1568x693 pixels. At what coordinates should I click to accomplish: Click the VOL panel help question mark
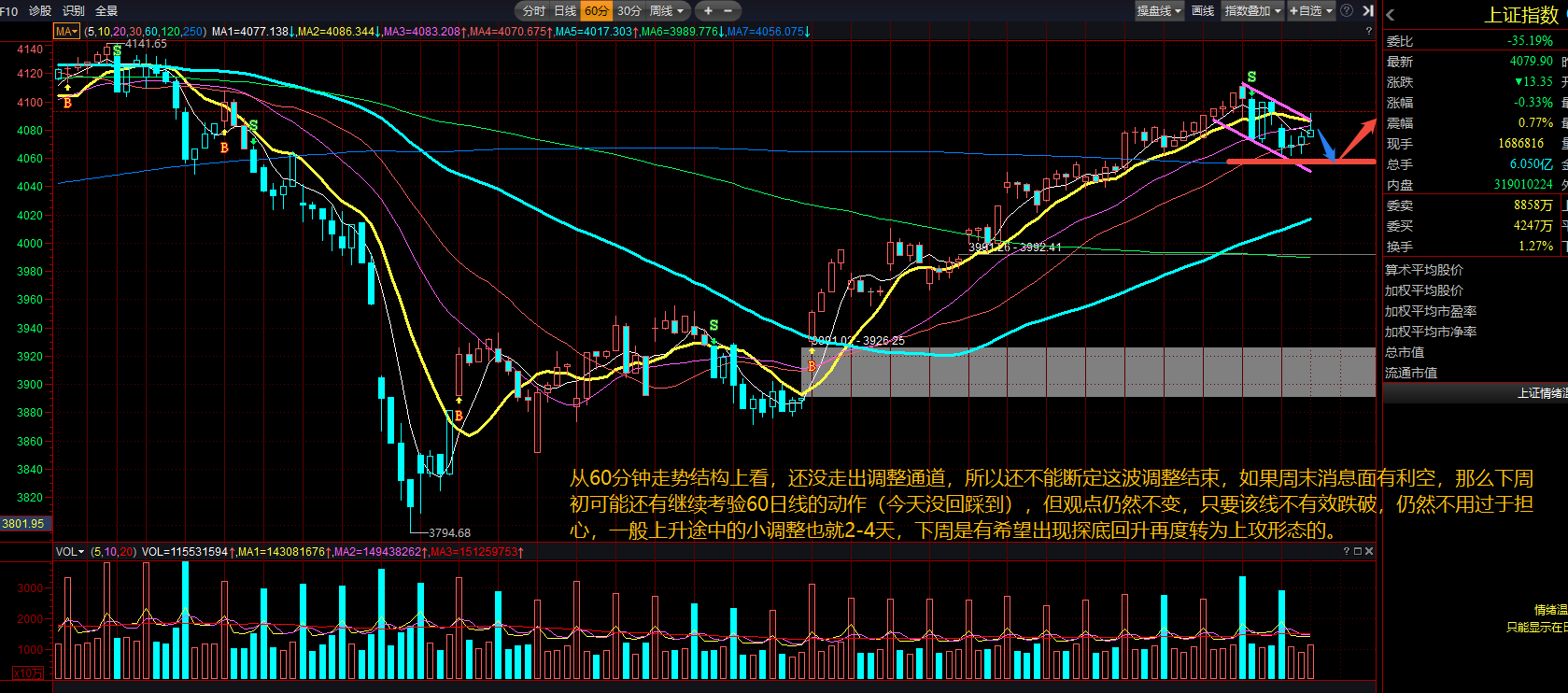click(x=1346, y=551)
